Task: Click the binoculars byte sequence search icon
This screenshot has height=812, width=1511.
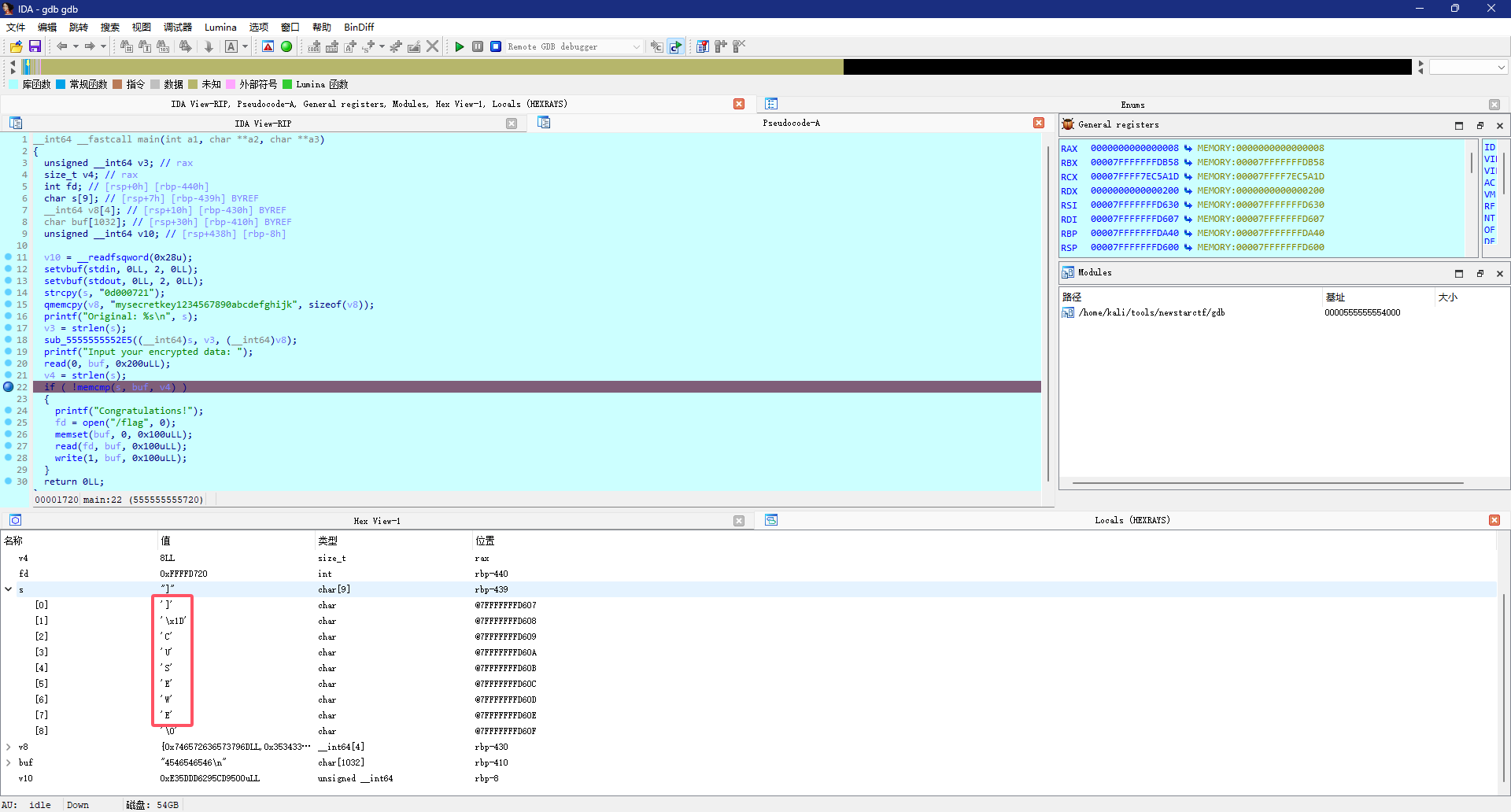Action: (x=164, y=46)
